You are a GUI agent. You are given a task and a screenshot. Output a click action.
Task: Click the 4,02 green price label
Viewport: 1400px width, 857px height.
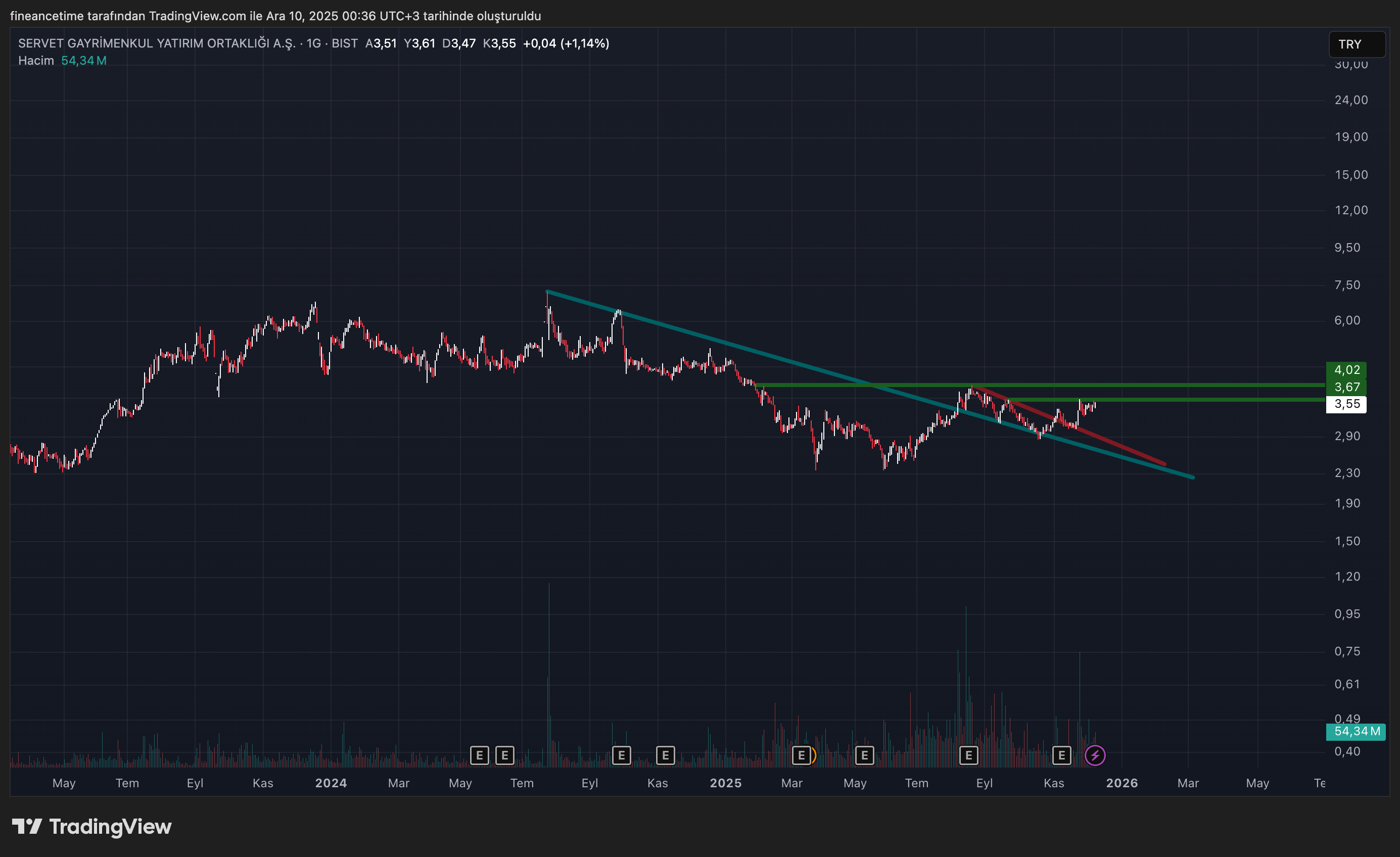(x=1346, y=370)
